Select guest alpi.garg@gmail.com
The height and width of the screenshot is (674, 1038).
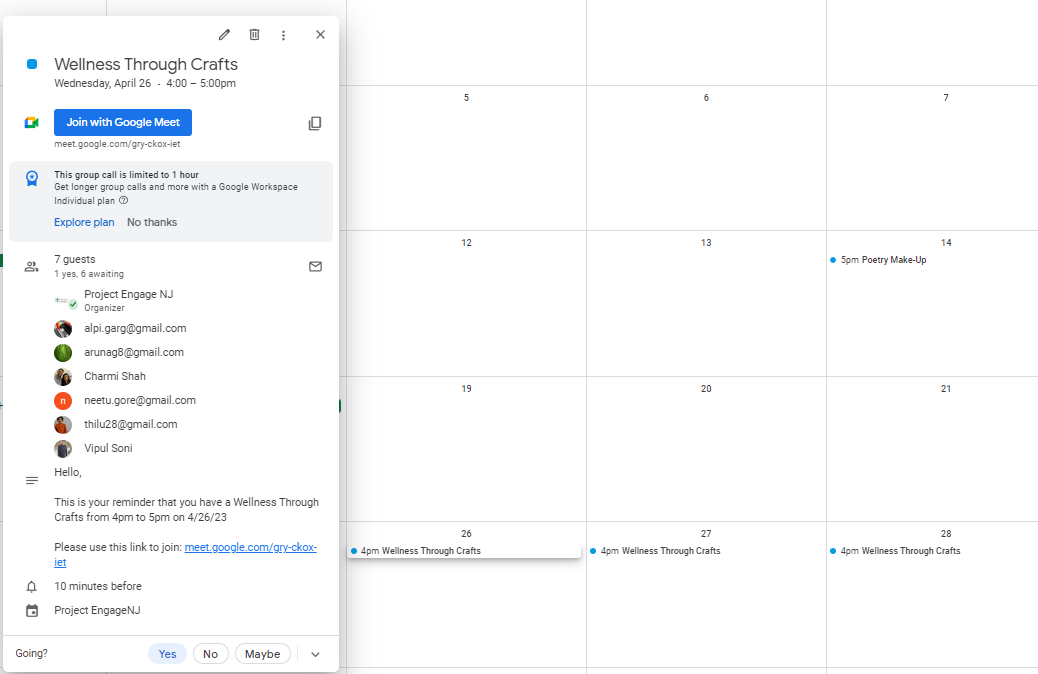click(x=135, y=328)
